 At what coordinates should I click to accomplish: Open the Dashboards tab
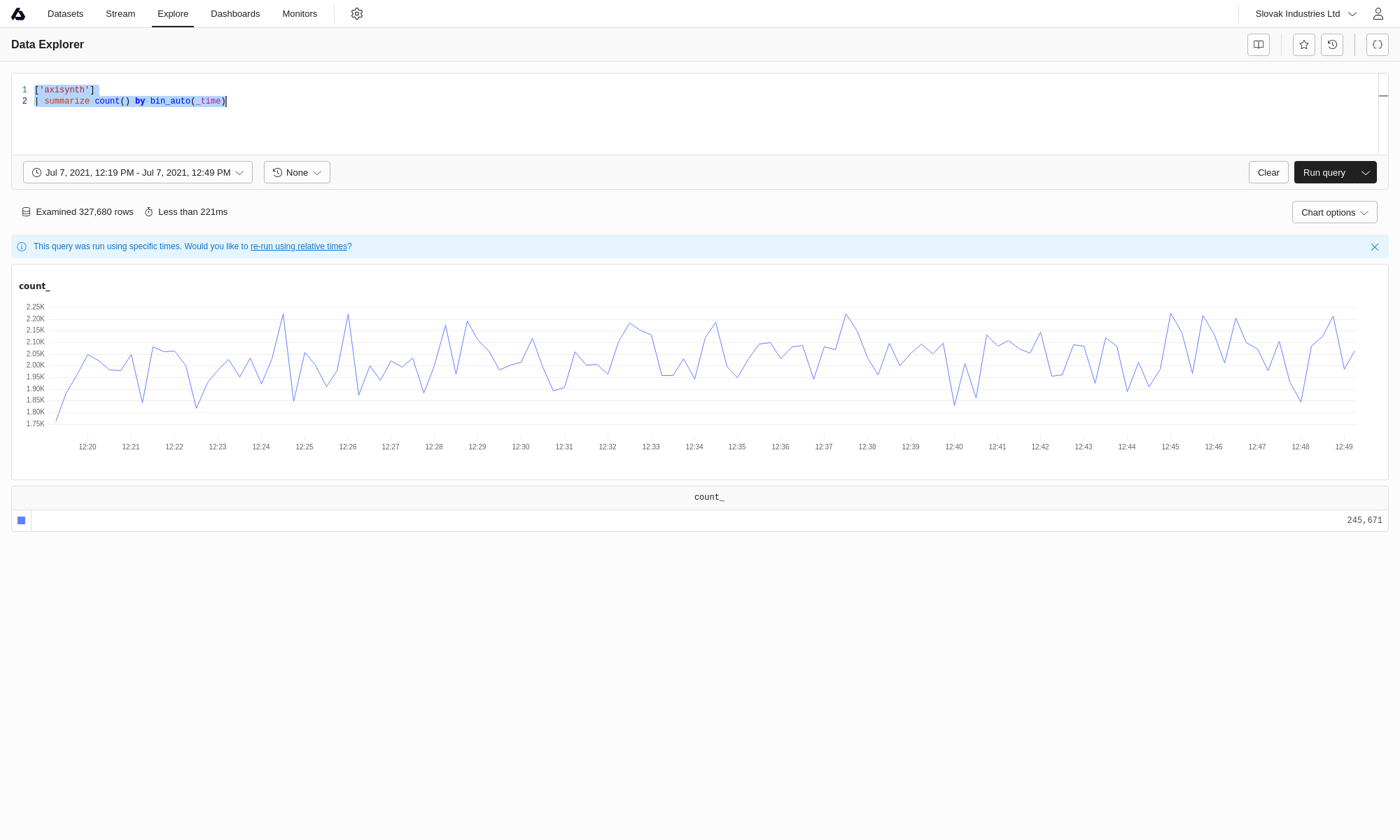pos(235,14)
